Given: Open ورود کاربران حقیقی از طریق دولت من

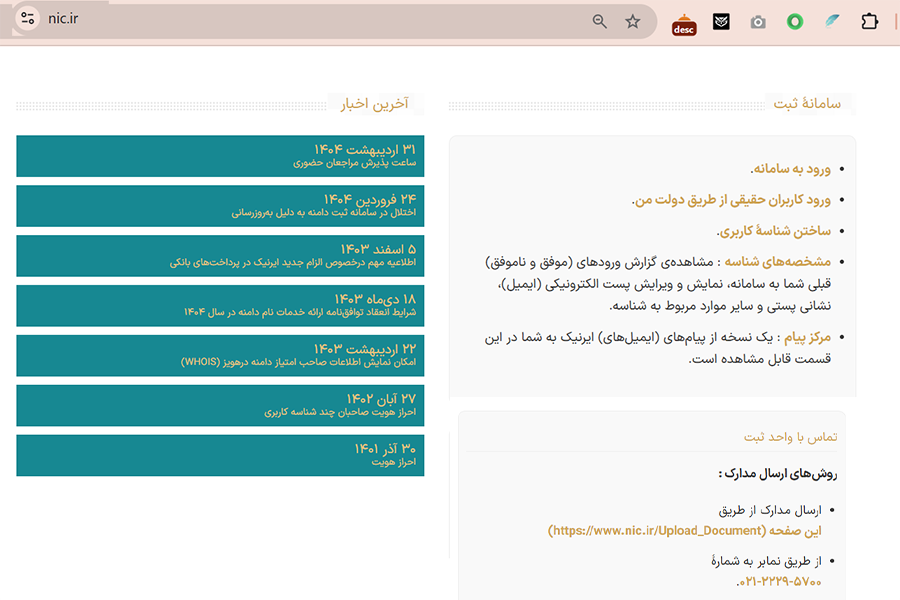Looking at the screenshot, I should (731, 200).
